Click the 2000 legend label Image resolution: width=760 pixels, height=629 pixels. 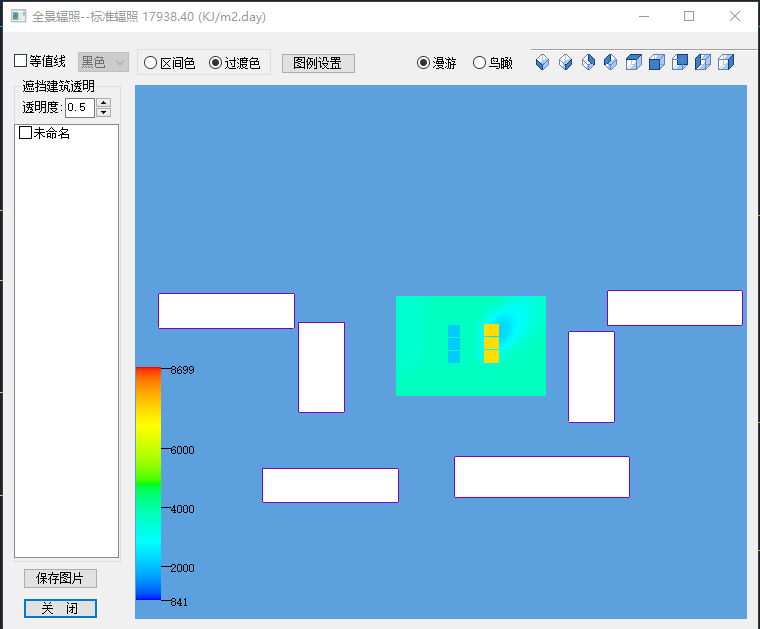pos(182,568)
